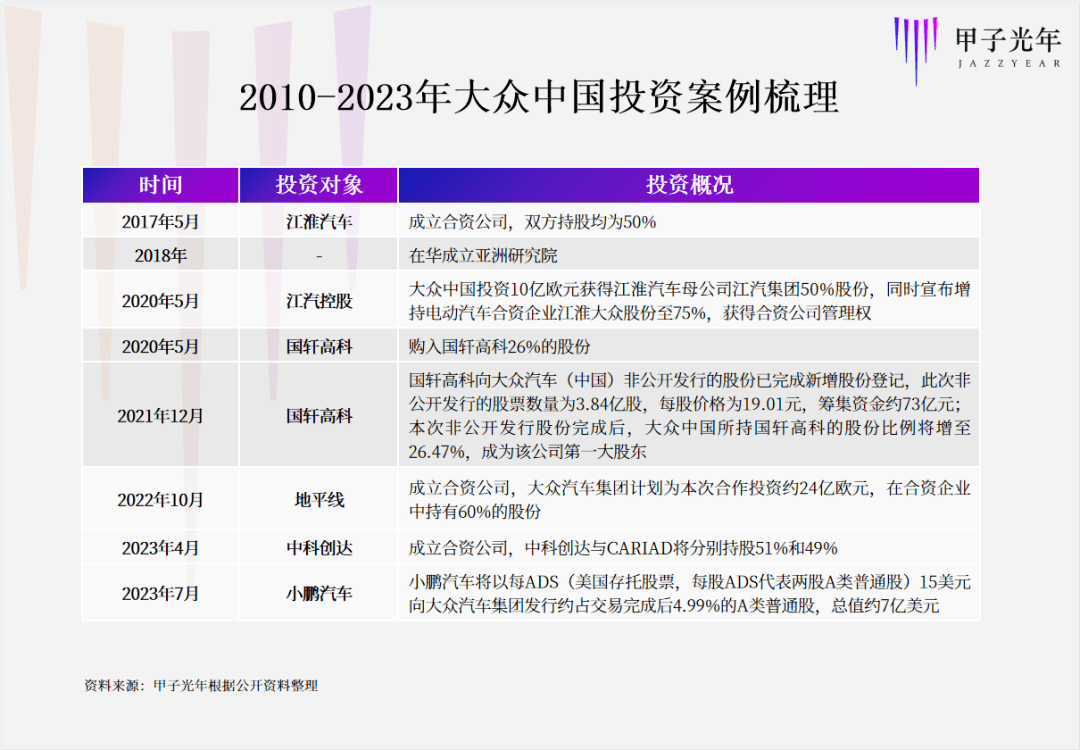Select the slide title 大众中国投资案例梳理
This screenshot has width=1080, height=750.
[539, 98]
